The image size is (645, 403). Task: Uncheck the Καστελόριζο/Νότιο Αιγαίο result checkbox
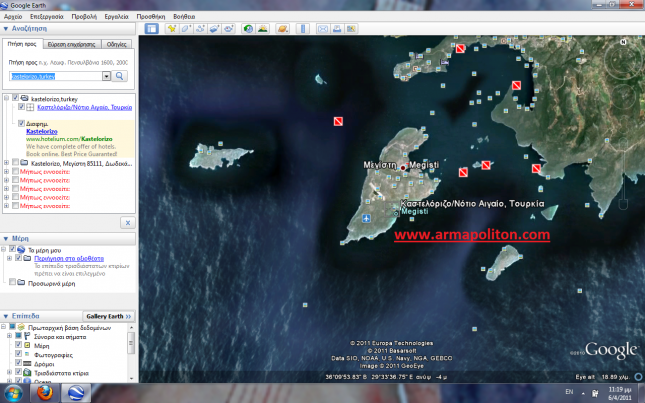tap(21, 107)
